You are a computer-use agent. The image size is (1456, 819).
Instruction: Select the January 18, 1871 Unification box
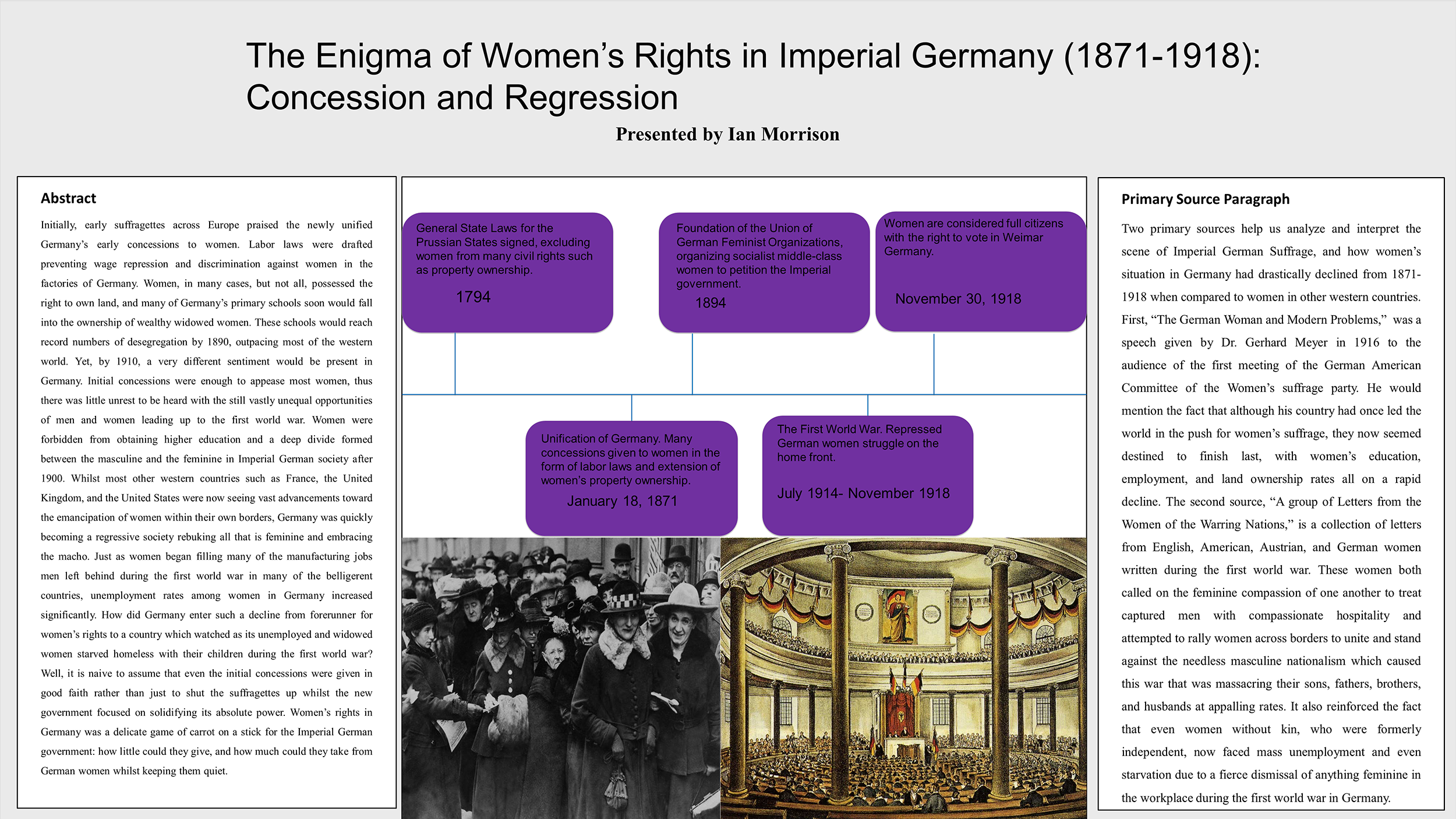[x=631, y=478]
